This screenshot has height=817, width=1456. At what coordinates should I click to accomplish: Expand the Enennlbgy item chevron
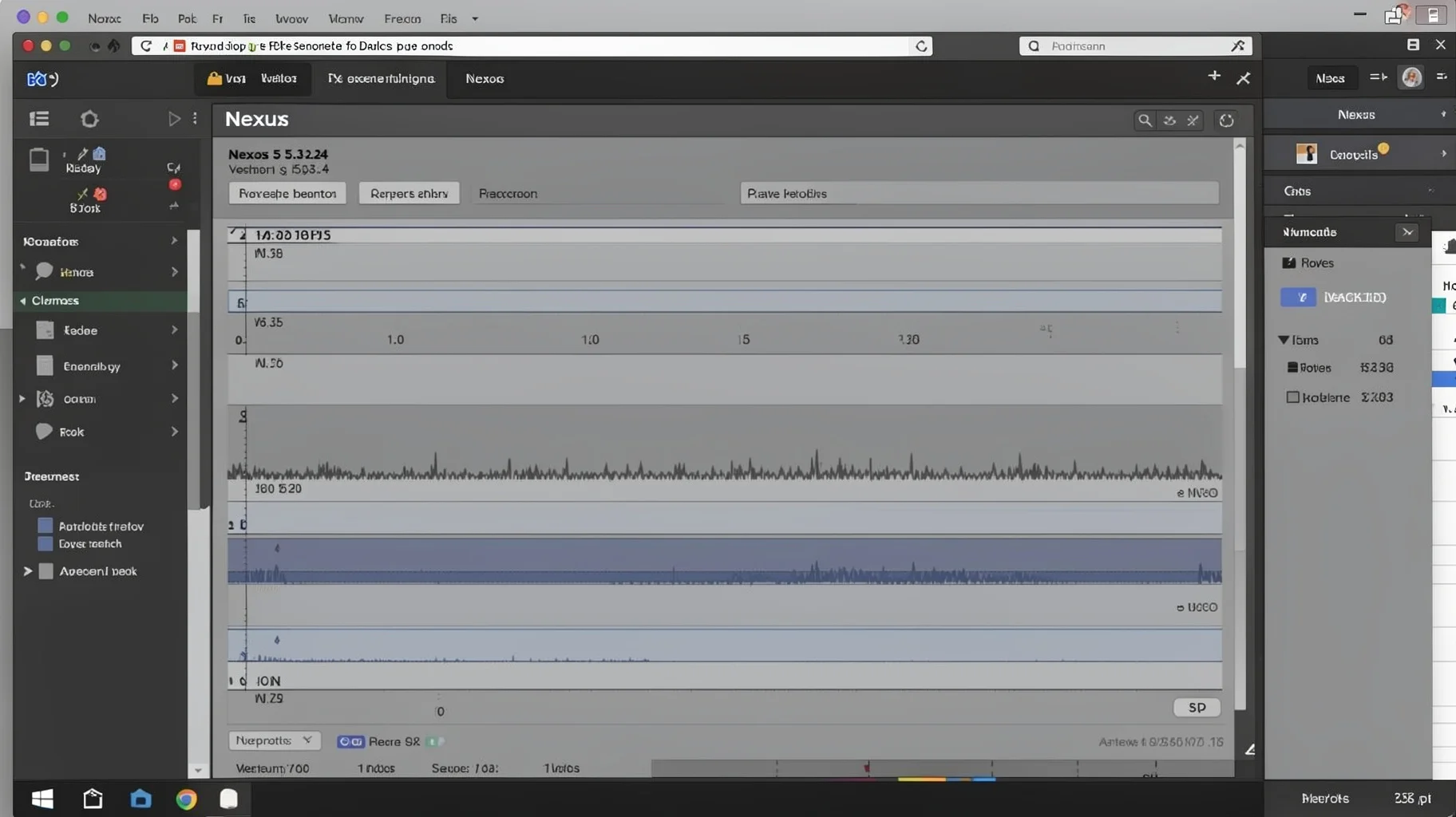click(x=174, y=365)
